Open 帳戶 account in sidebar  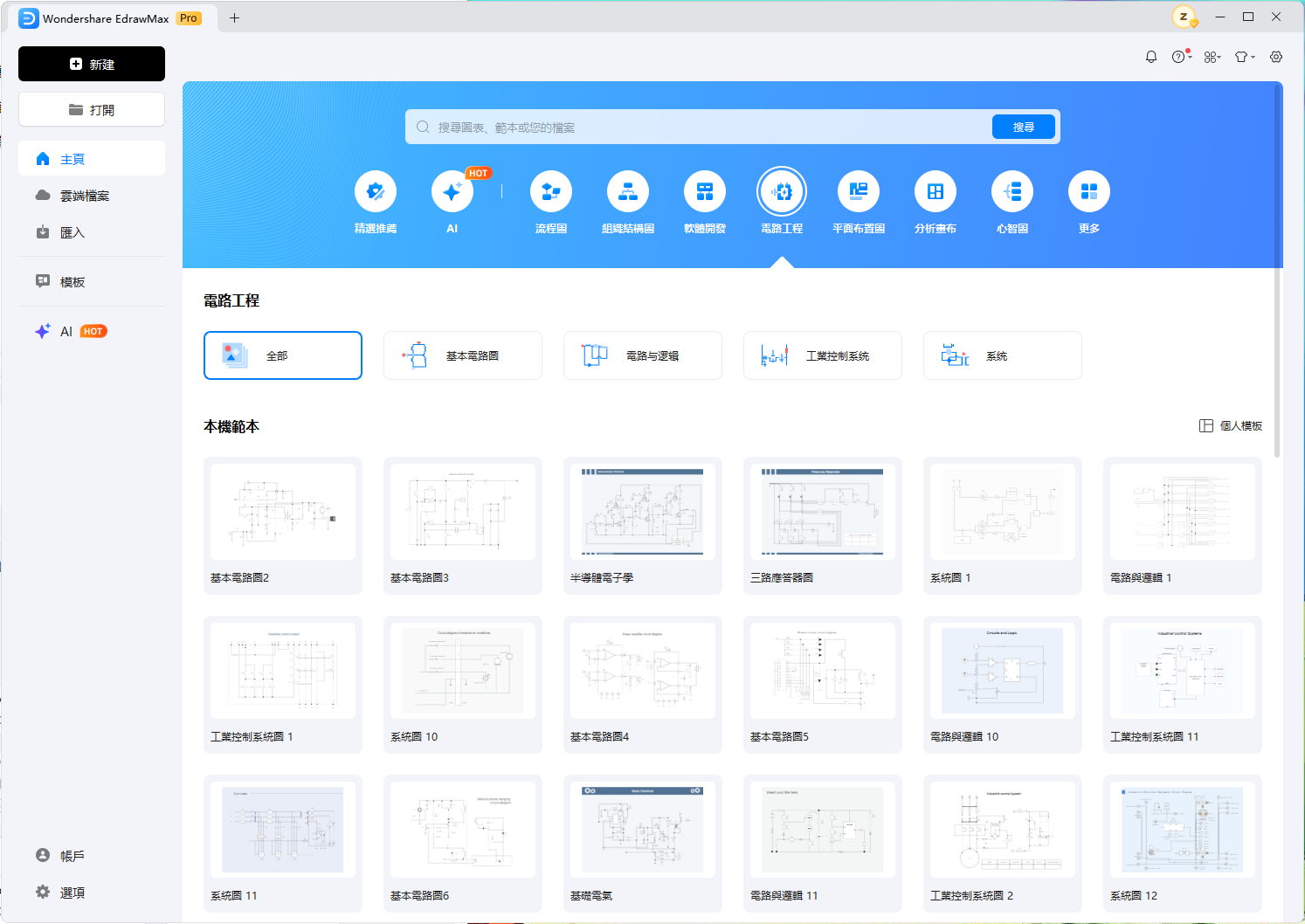click(x=92, y=855)
